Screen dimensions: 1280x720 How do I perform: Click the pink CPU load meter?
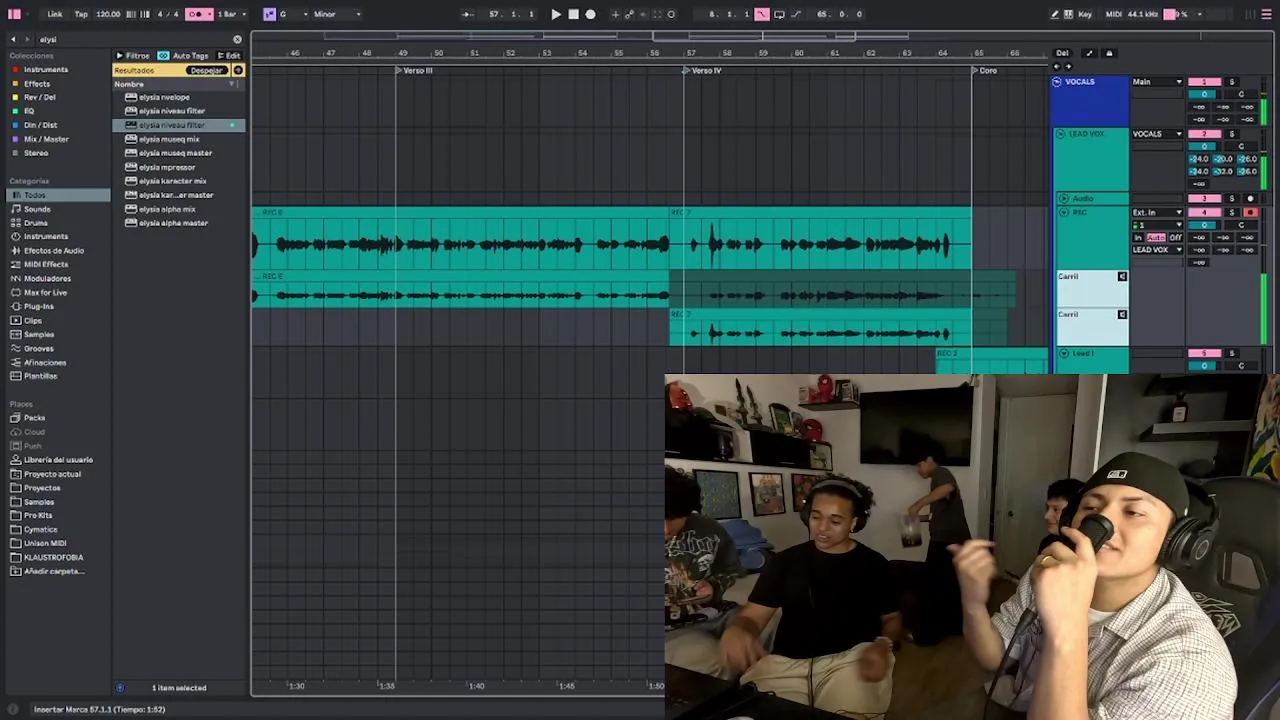1176,14
